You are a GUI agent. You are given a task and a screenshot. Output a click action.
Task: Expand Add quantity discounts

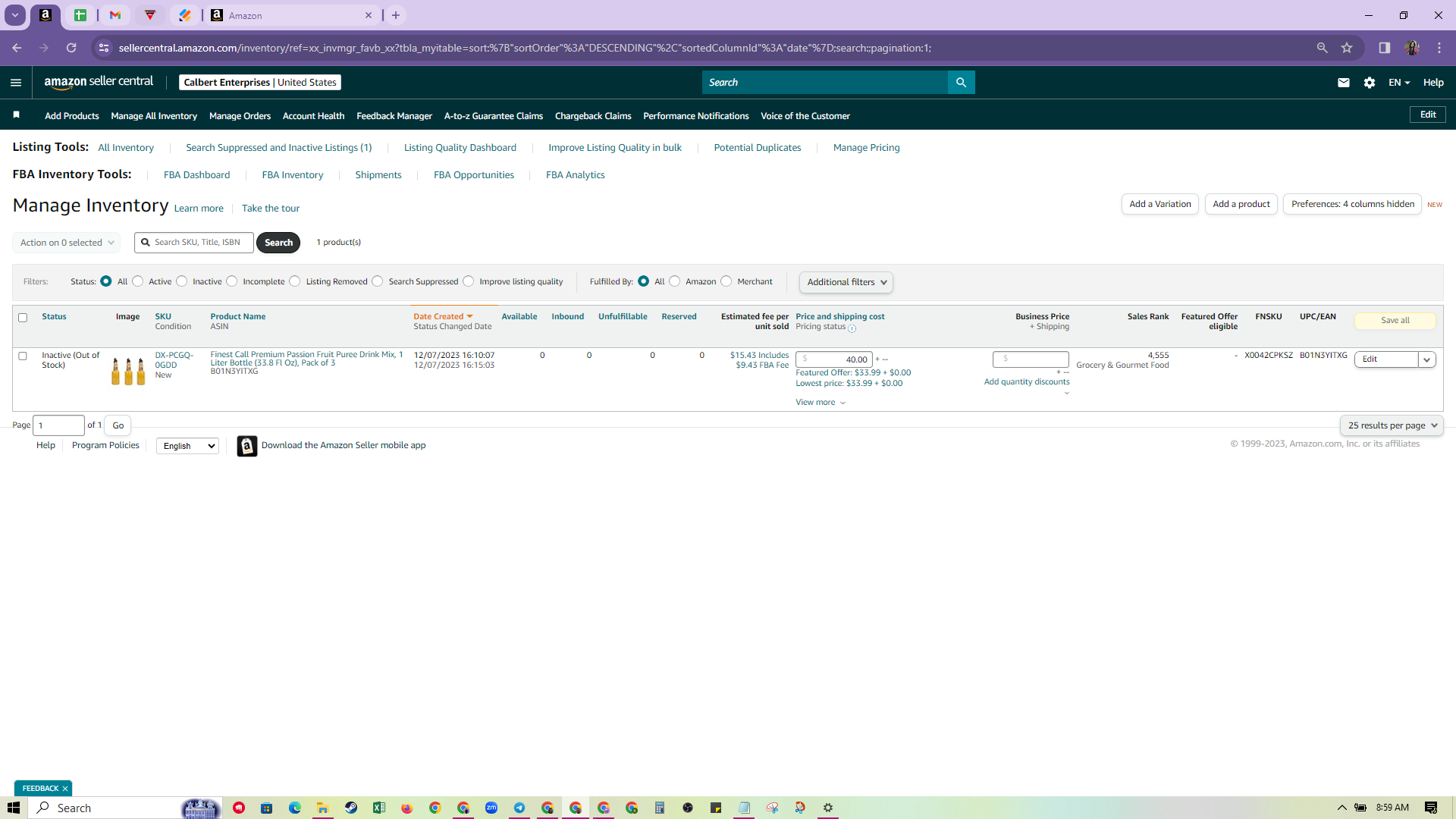point(1026,382)
